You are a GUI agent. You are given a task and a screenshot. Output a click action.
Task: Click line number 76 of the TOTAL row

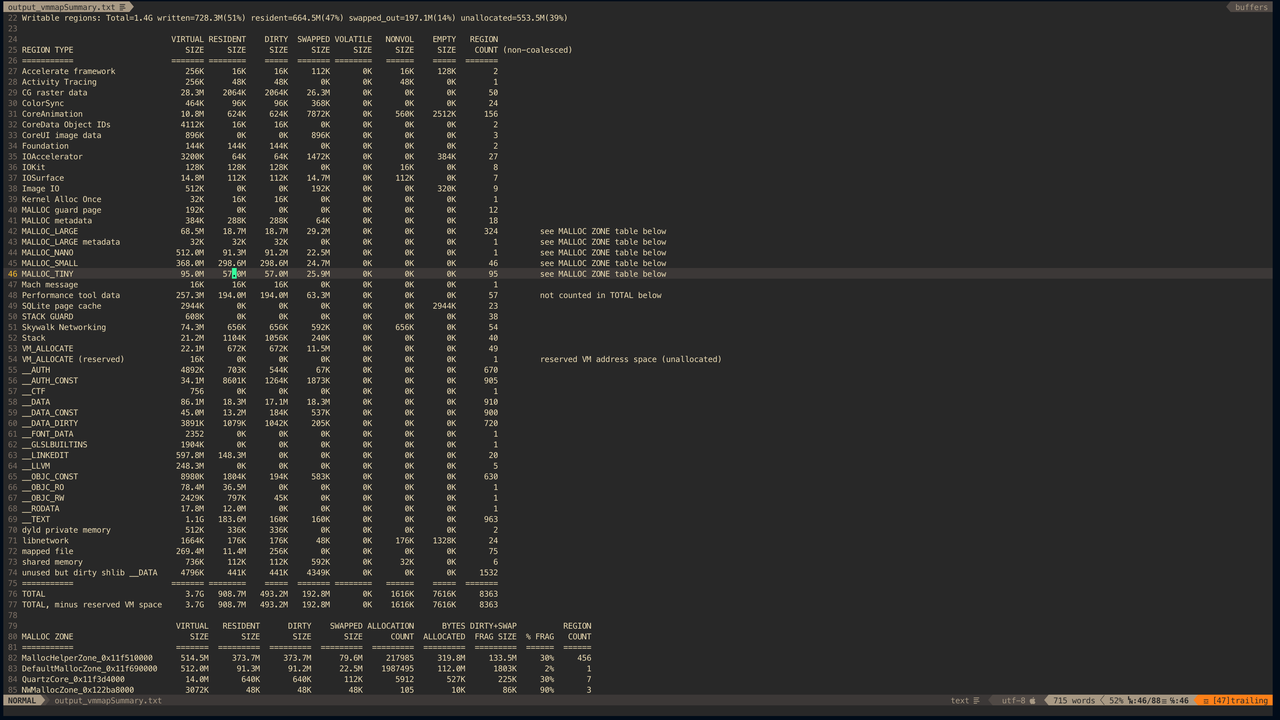coord(12,594)
